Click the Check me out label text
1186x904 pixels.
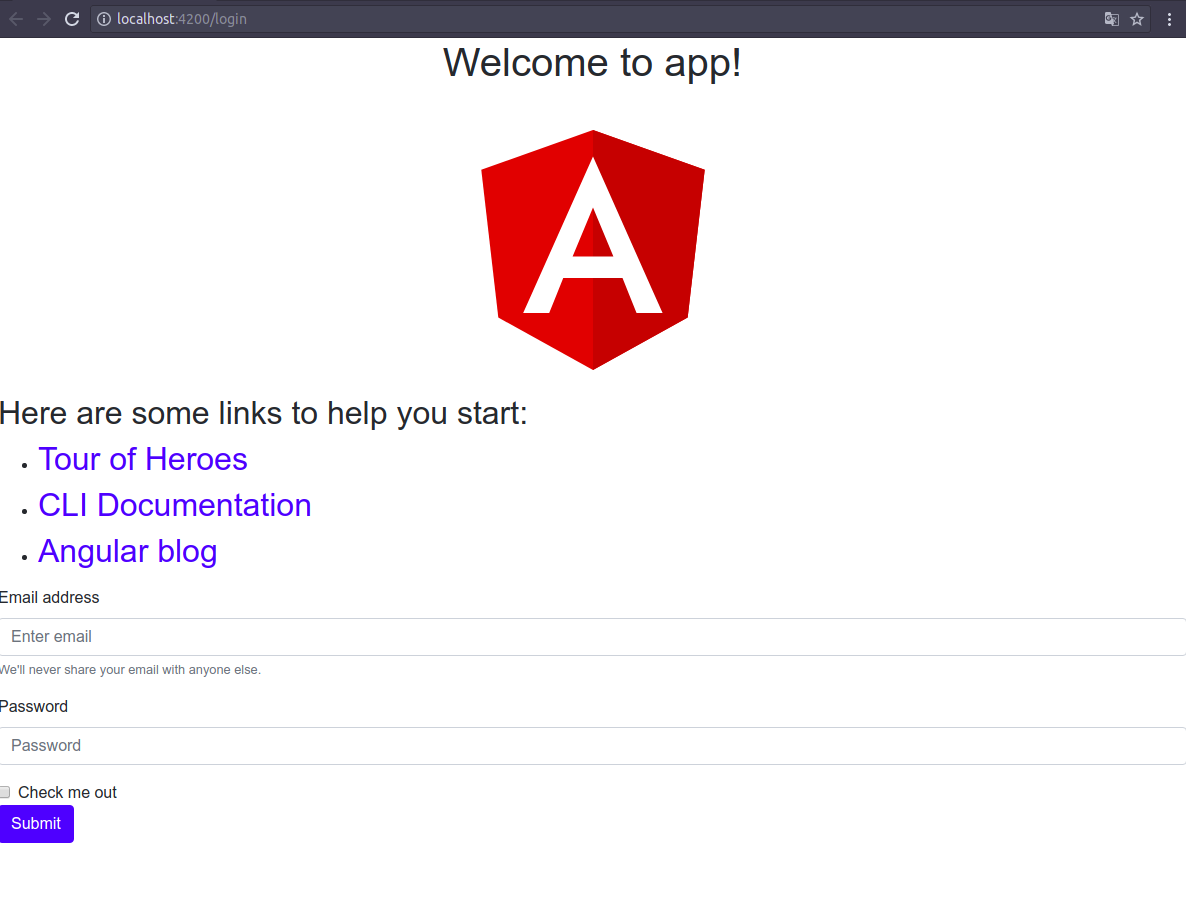pyautogui.click(x=67, y=791)
